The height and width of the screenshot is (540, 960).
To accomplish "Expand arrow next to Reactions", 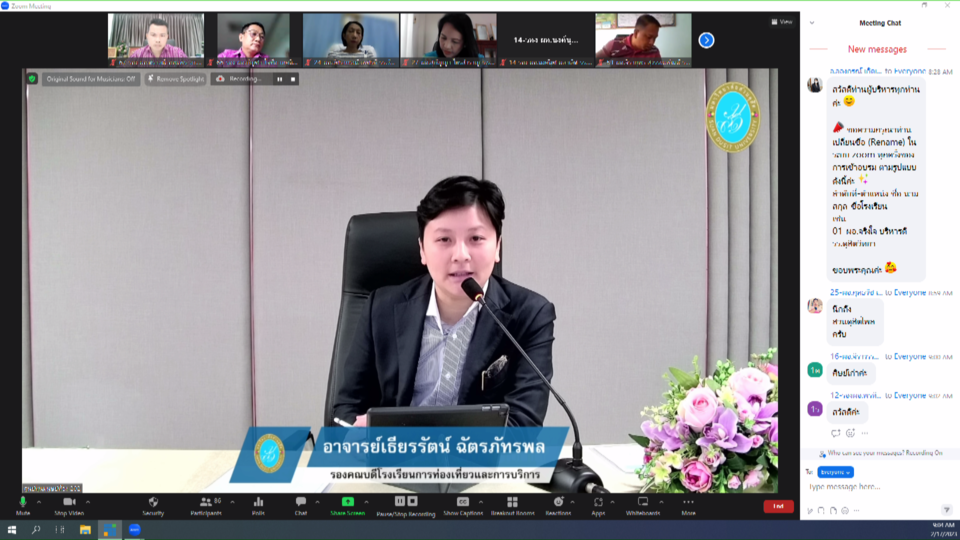I will 572,502.
